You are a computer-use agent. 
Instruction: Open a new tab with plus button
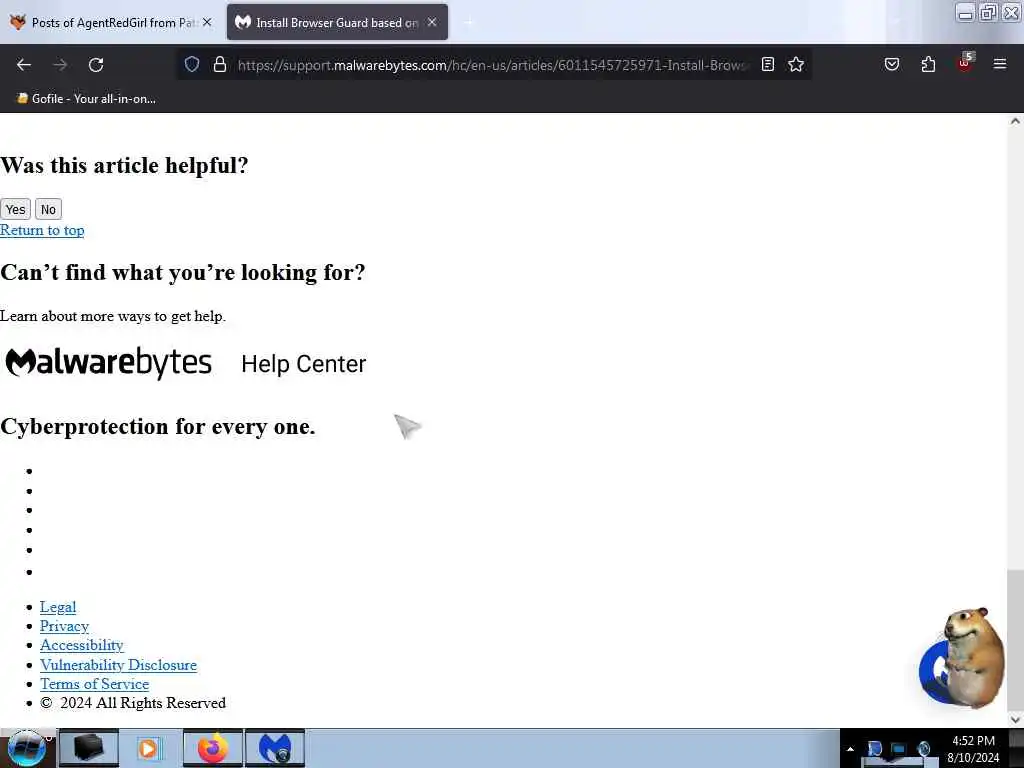468,22
